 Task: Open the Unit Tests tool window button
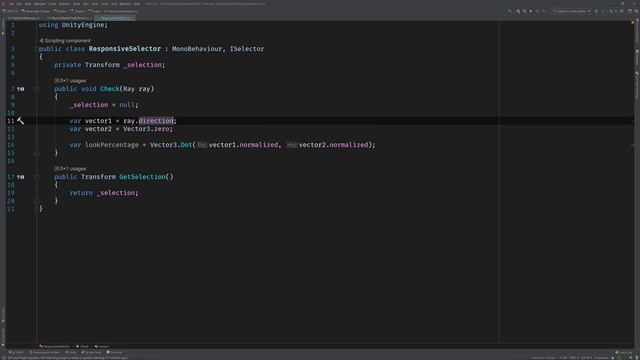point(91,352)
